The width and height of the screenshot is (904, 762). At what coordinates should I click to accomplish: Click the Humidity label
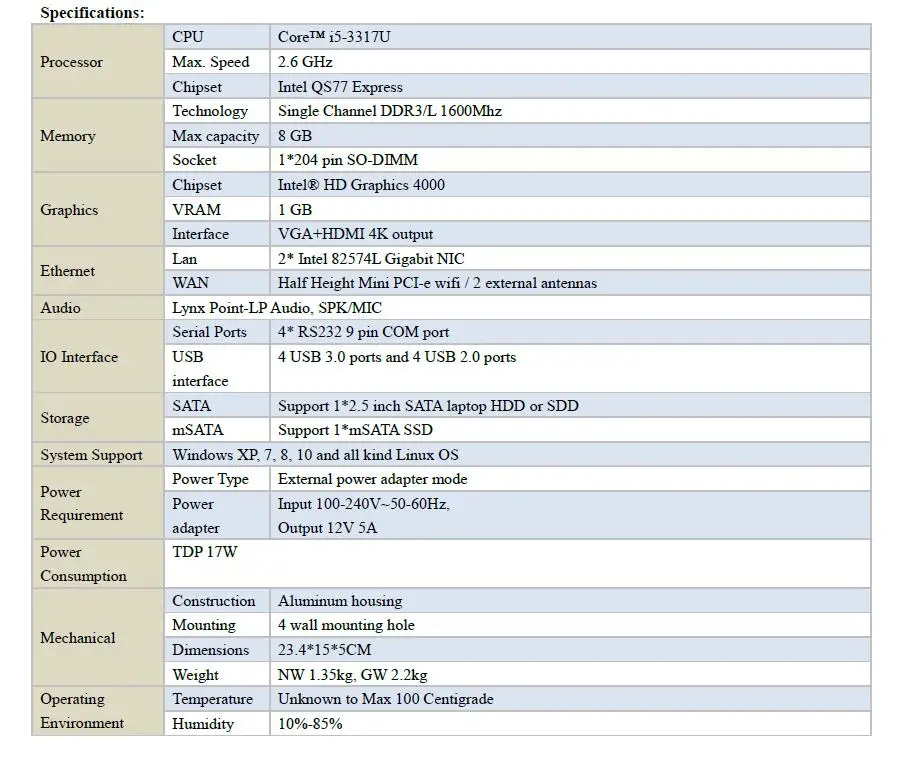203,724
